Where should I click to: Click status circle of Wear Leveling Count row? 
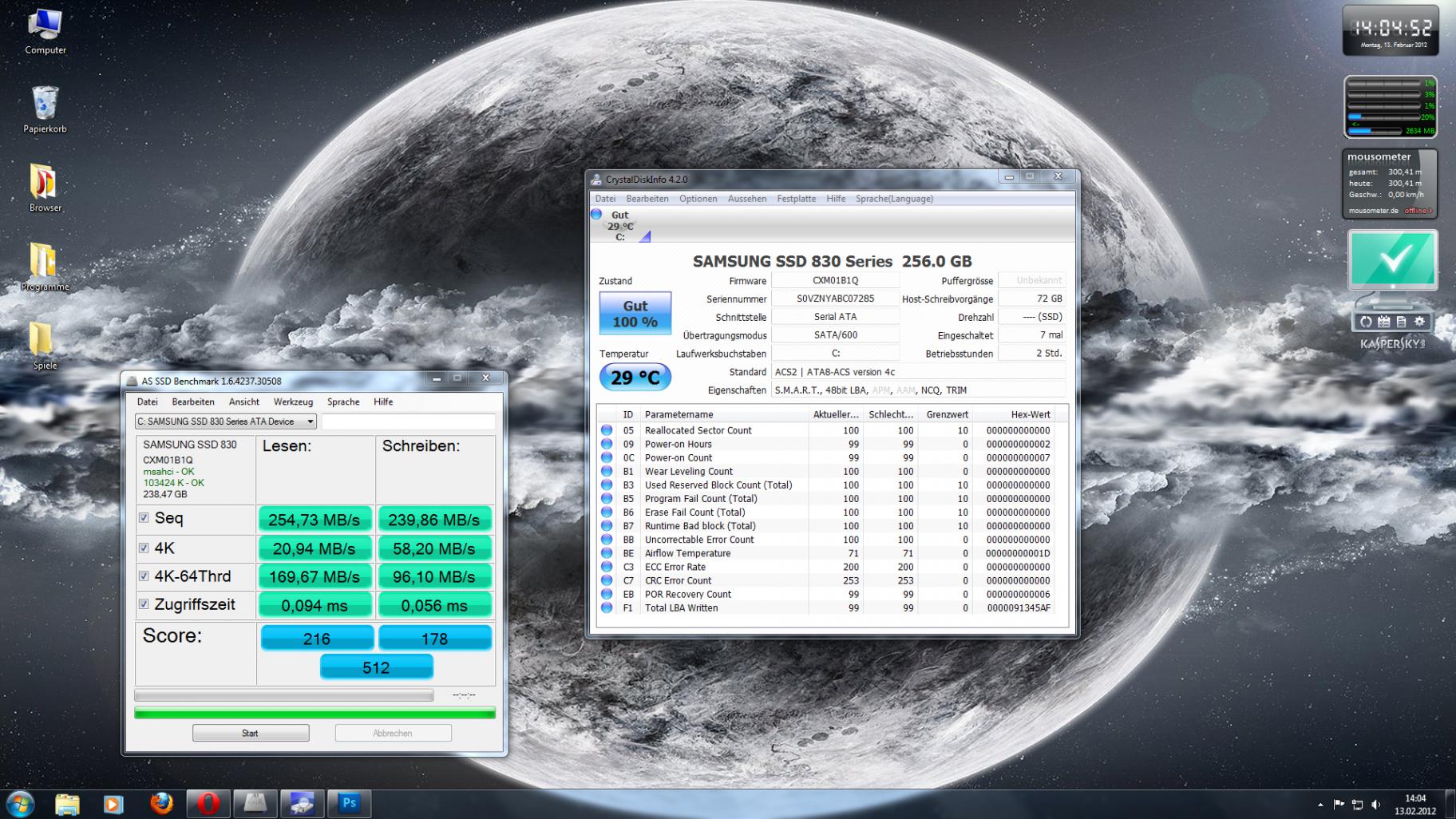[607, 472]
